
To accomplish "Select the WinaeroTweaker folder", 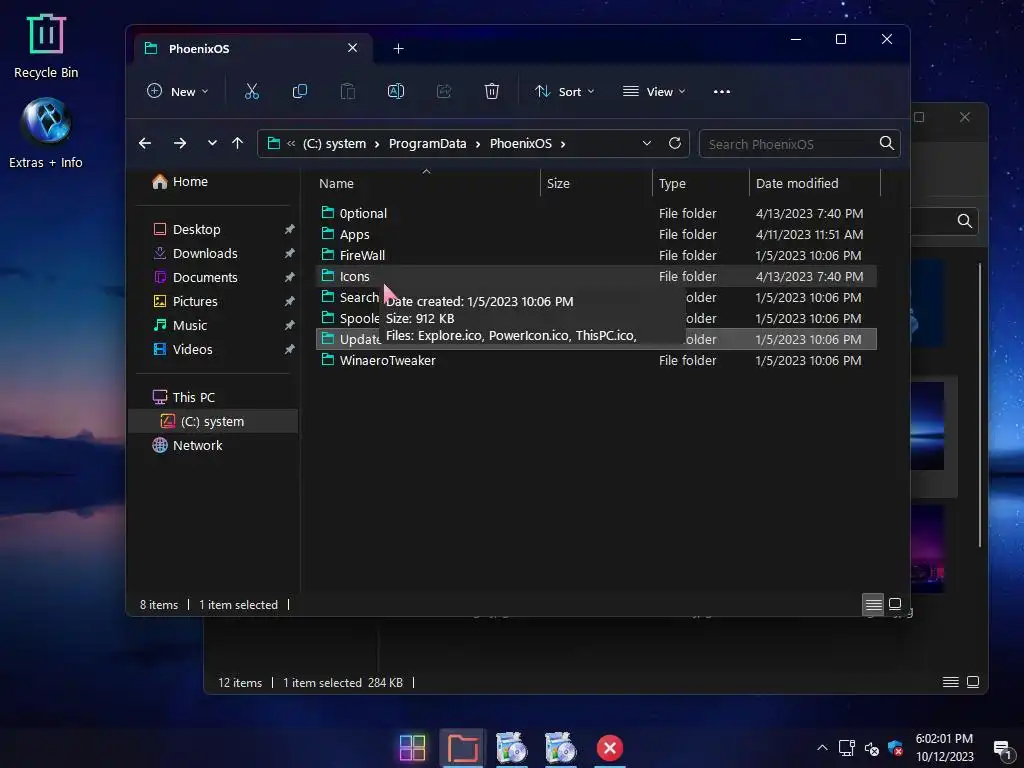I will click(596, 360).
